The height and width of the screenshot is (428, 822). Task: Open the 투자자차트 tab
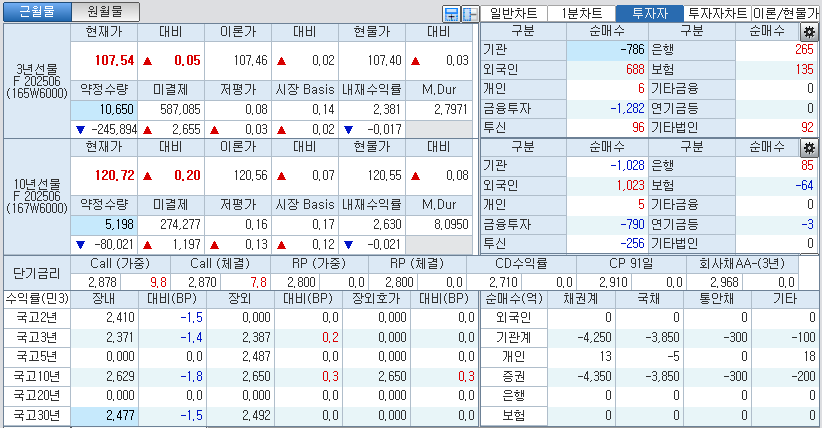[717, 13]
